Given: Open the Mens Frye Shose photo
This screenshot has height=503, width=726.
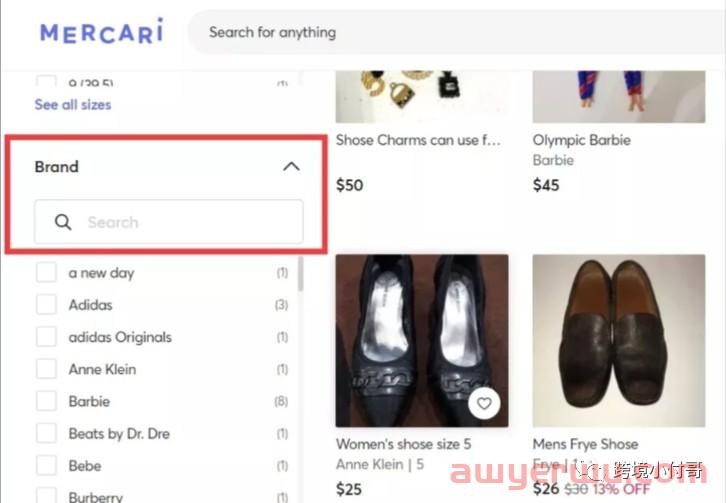Looking at the screenshot, I should (x=619, y=340).
